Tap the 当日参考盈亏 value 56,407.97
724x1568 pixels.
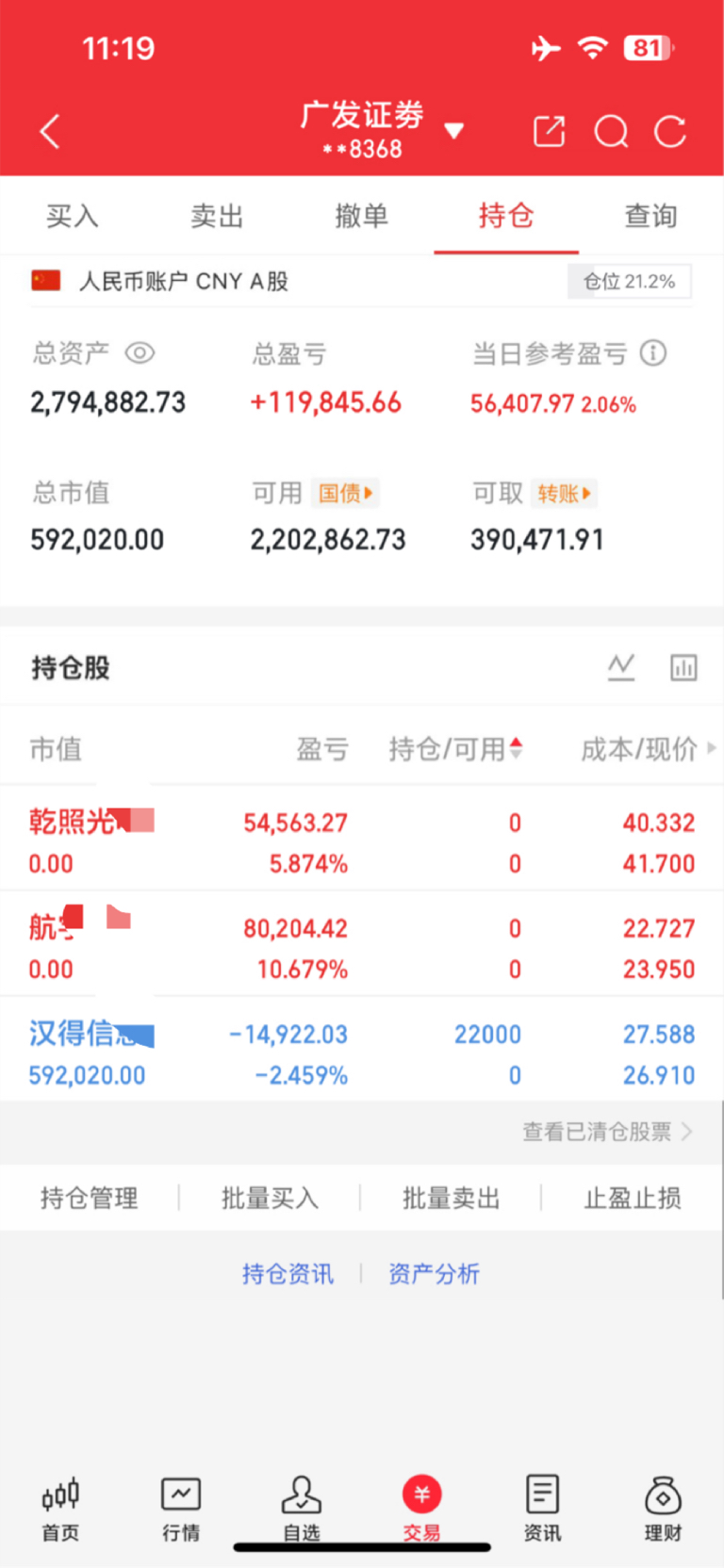(x=522, y=404)
